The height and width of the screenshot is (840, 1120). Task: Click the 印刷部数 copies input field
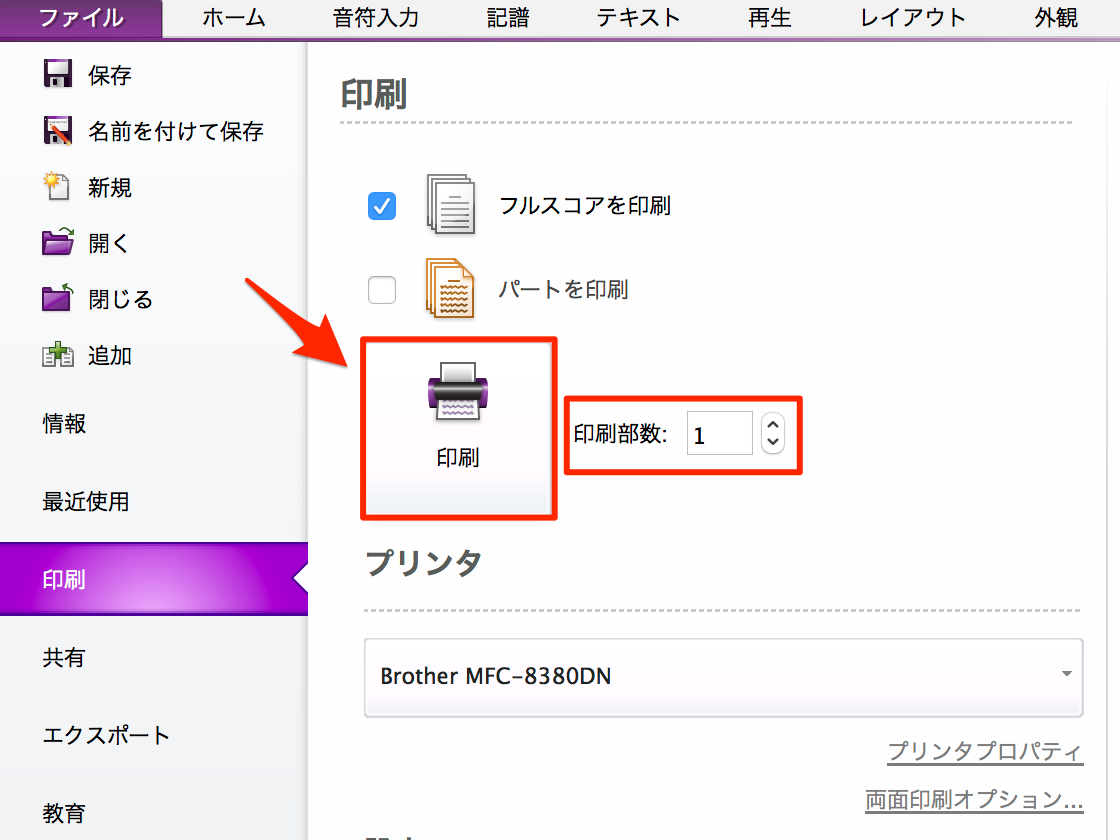[719, 433]
